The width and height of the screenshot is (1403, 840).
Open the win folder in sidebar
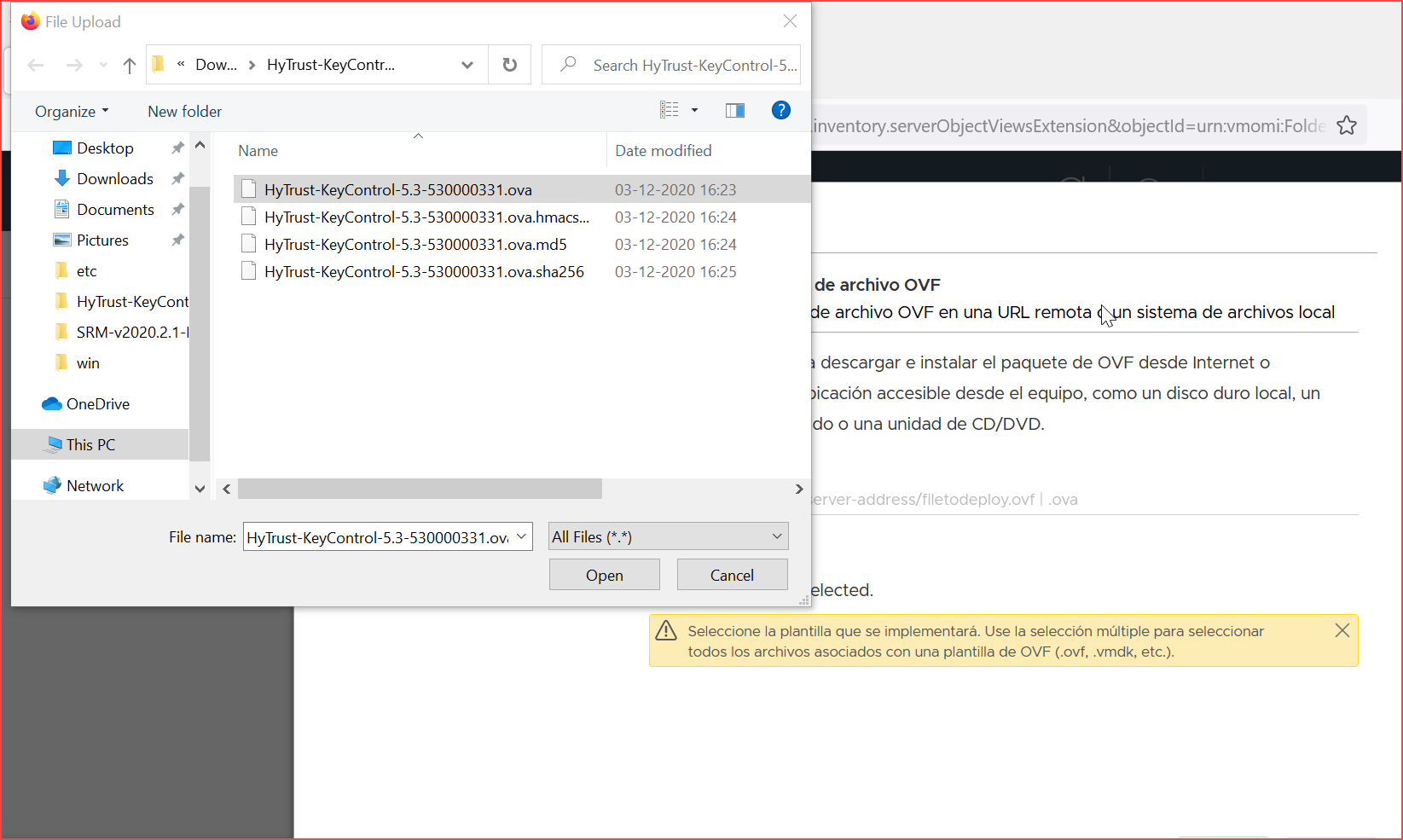tap(88, 363)
